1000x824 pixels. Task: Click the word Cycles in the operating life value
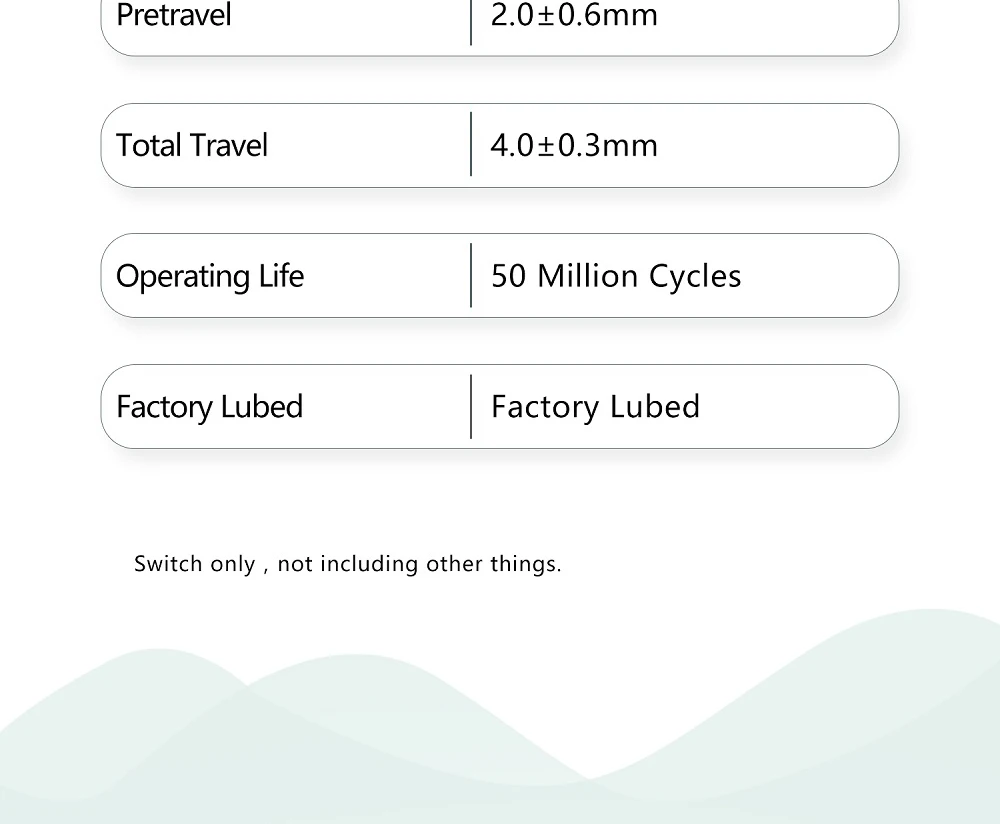pos(695,277)
